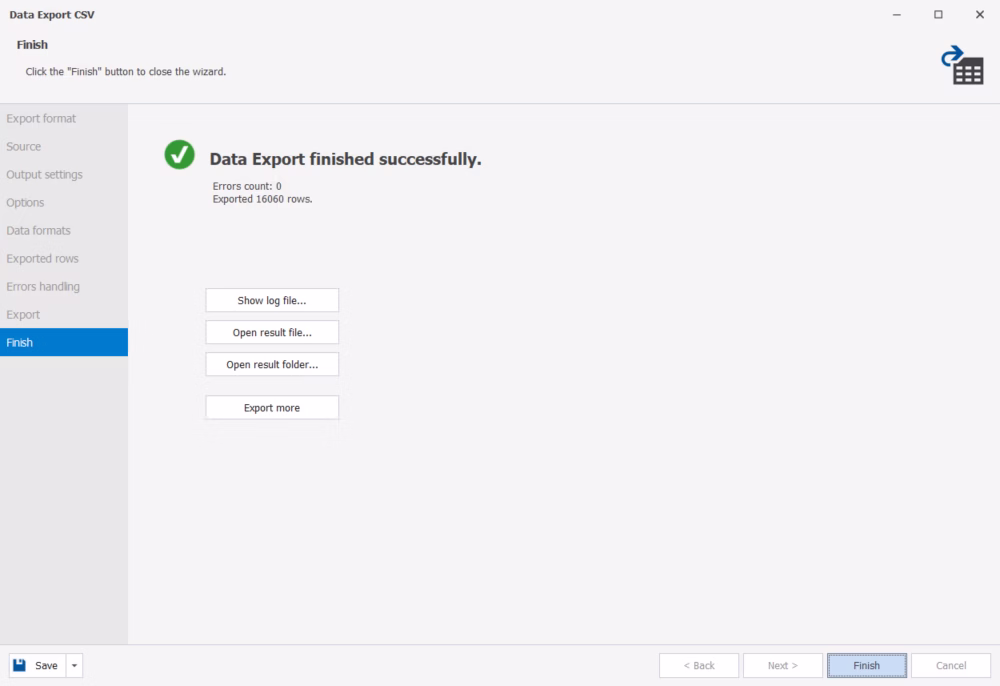Click the data export table icon in header
This screenshot has width=1000, height=686.
pos(962,65)
